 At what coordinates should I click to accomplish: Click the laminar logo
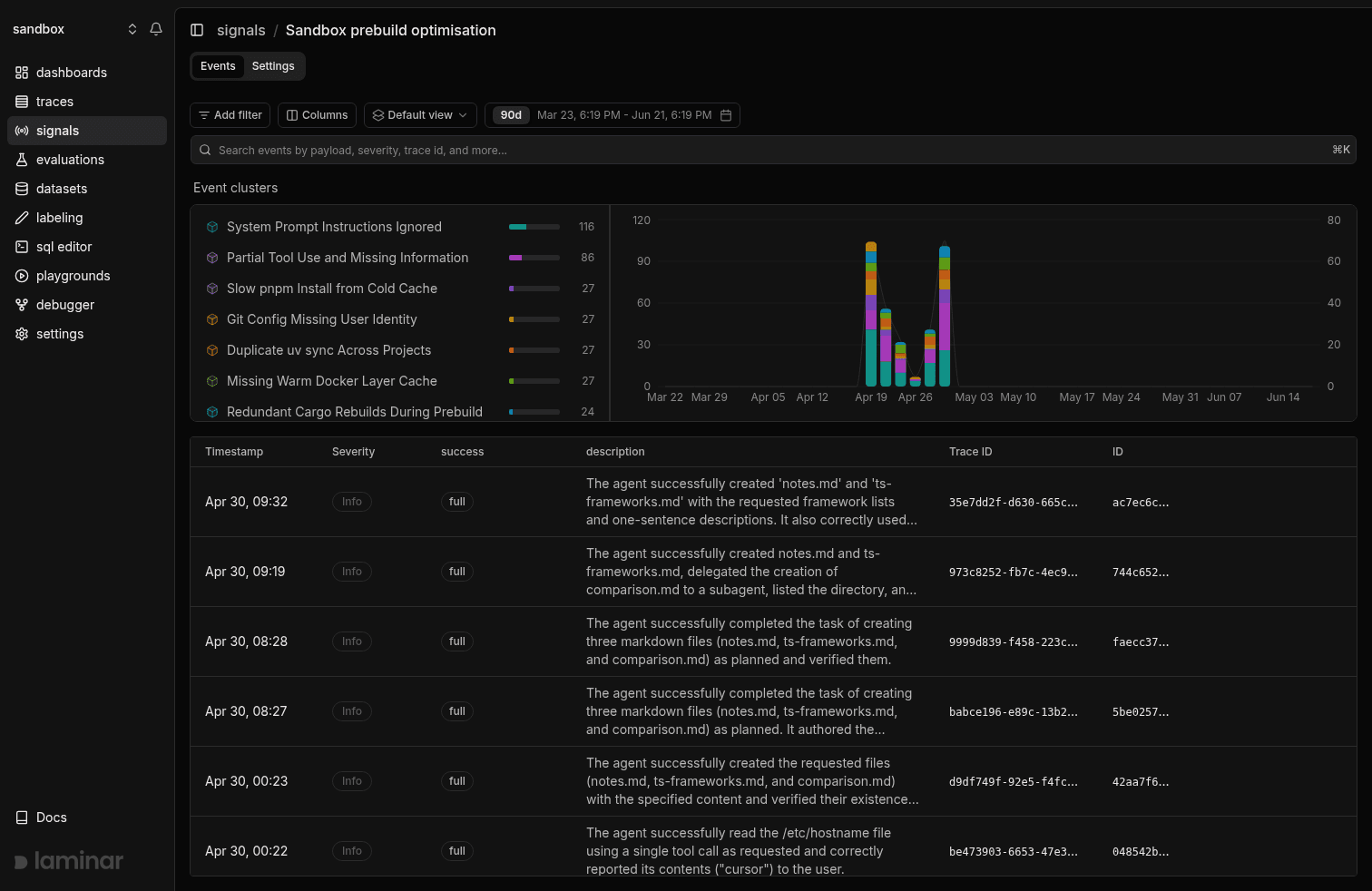point(69,860)
